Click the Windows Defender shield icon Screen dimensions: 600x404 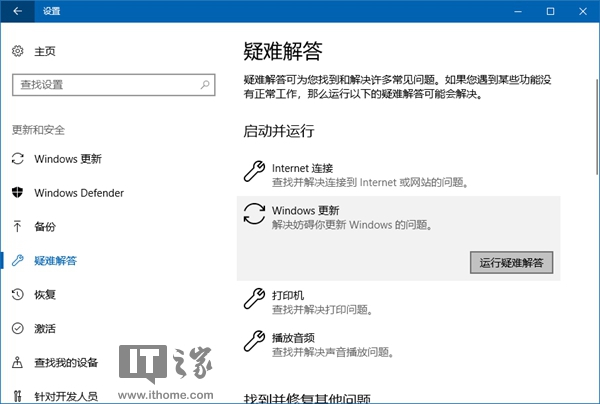coord(18,192)
